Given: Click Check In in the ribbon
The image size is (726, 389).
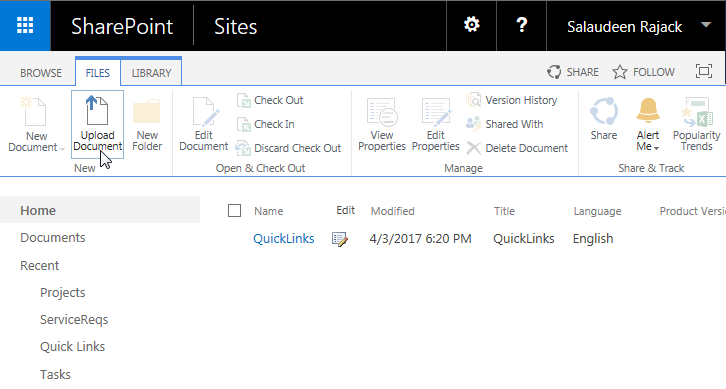Looking at the screenshot, I should coord(265,124).
